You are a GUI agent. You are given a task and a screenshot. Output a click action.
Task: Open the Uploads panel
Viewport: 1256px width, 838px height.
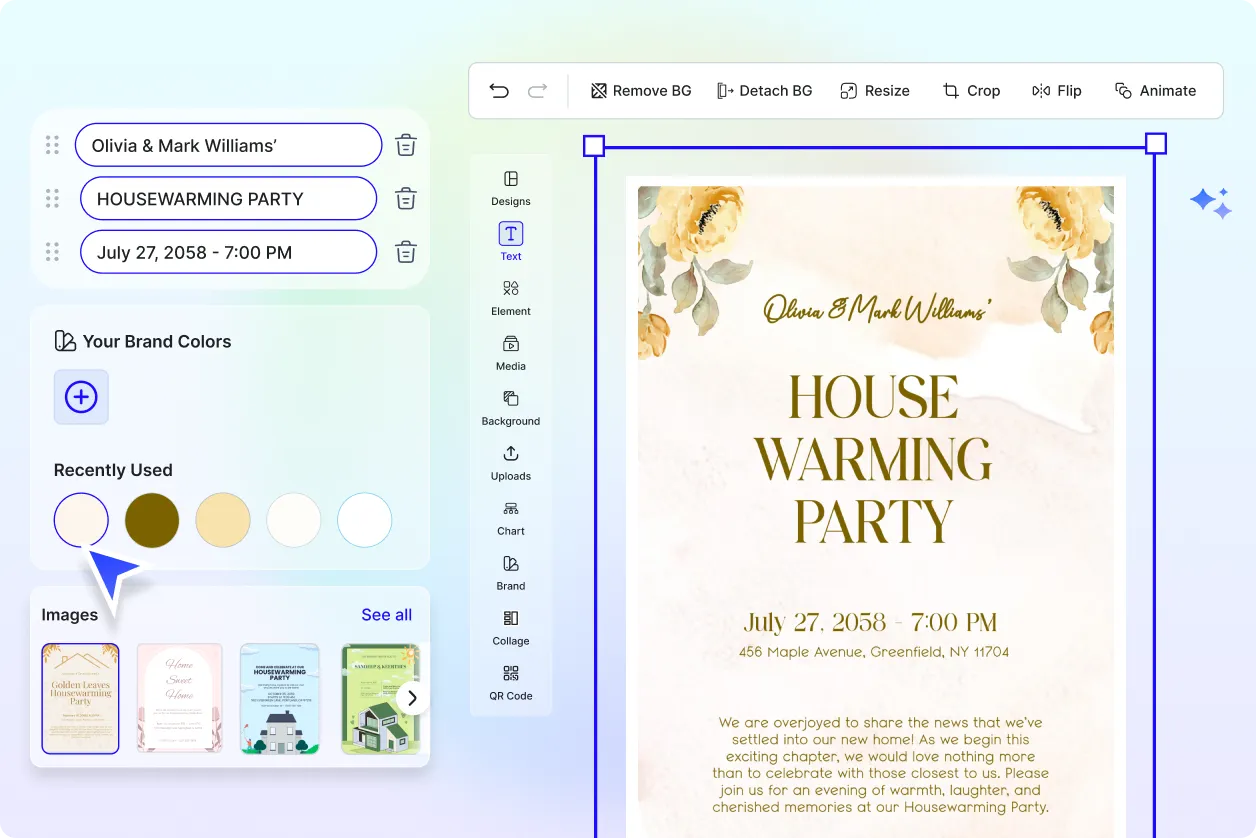(x=510, y=462)
